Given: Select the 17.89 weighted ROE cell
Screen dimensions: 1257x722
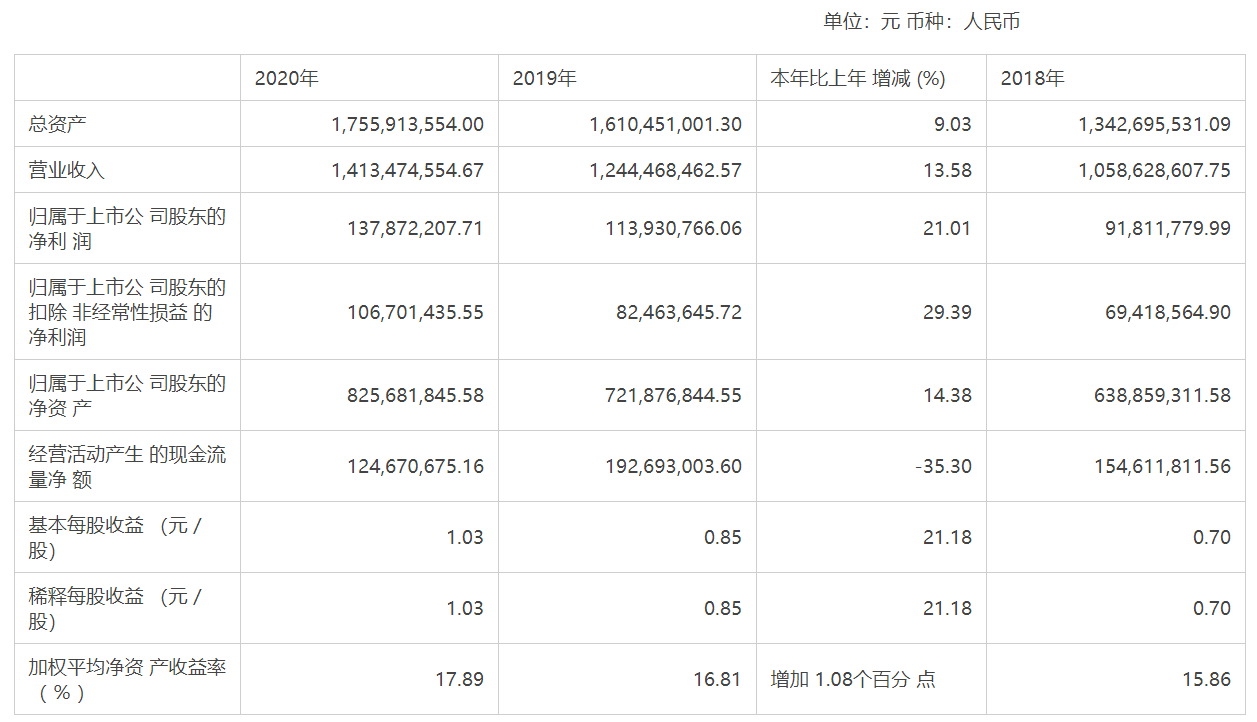Looking at the screenshot, I should pos(460,679).
